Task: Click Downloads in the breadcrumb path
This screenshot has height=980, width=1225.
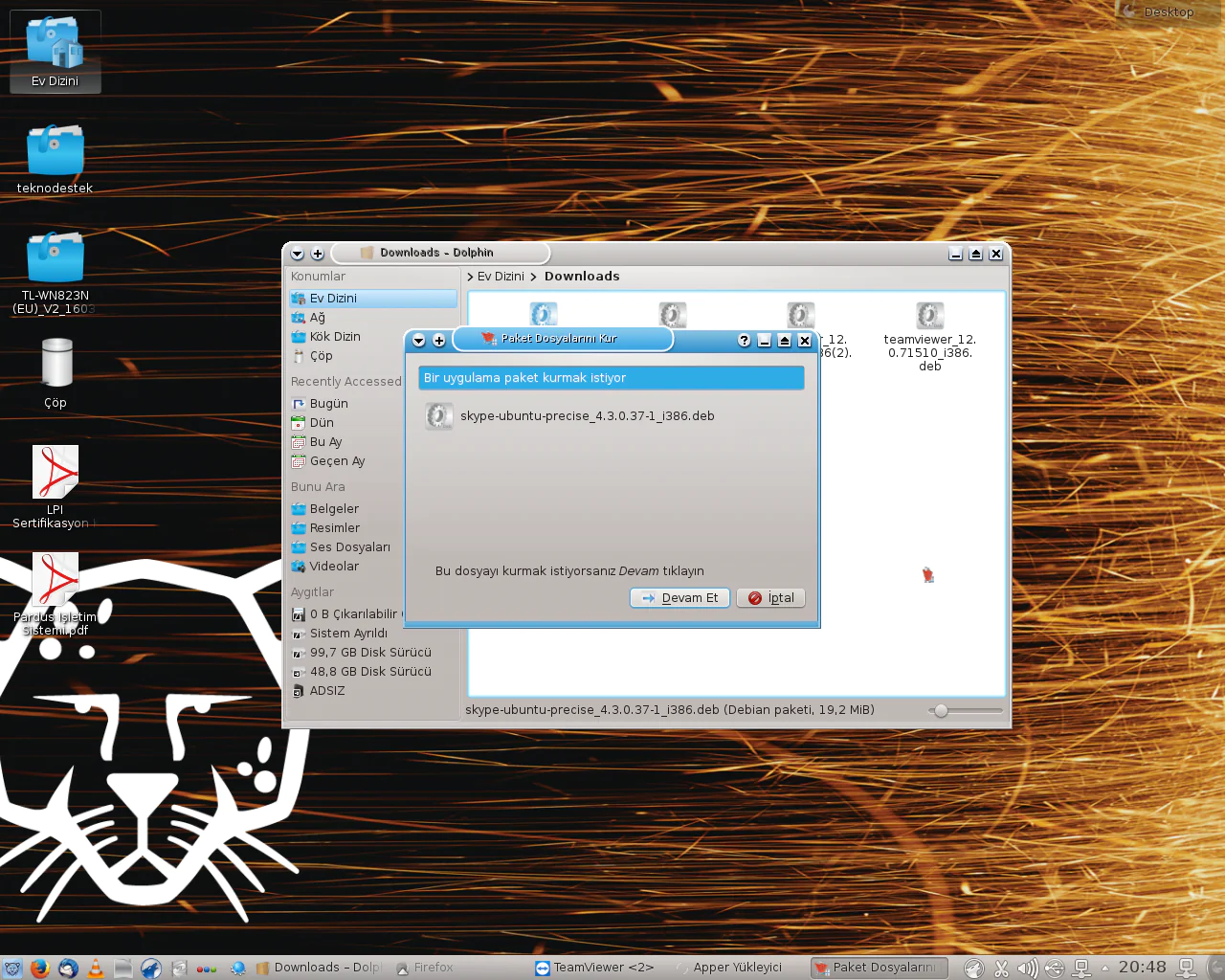Action: tap(582, 277)
